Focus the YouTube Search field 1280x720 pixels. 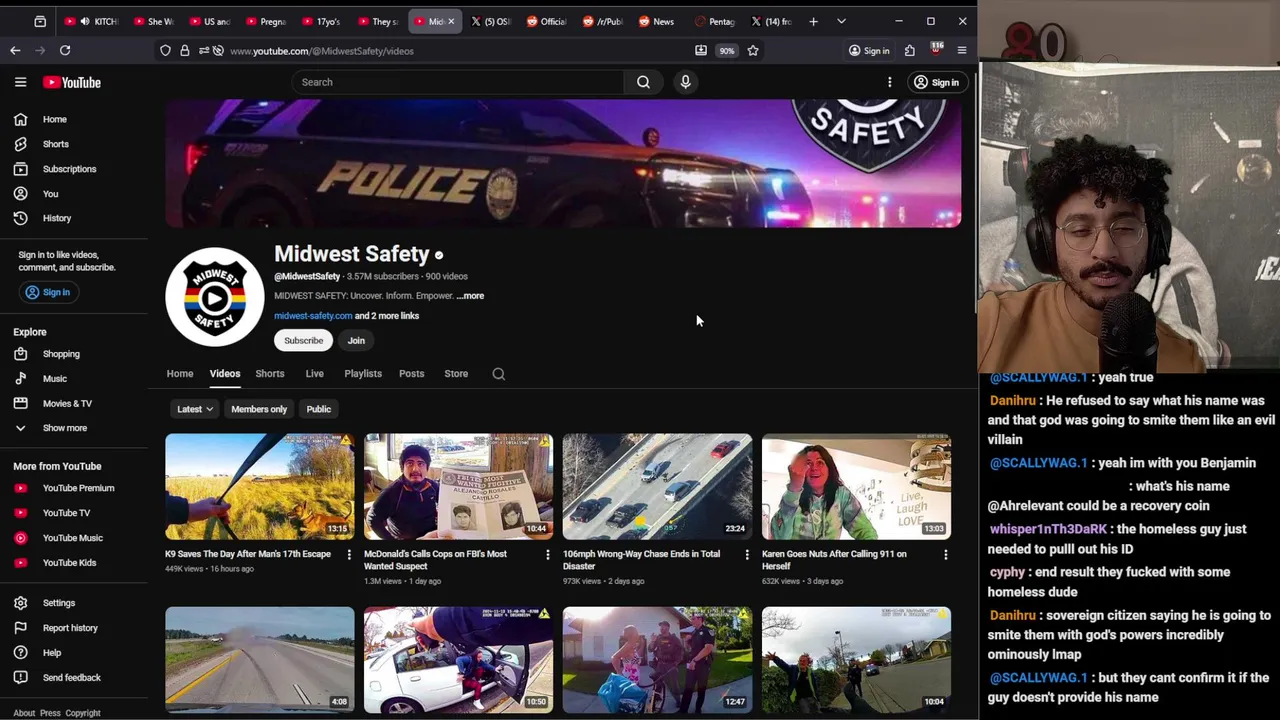(458, 82)
